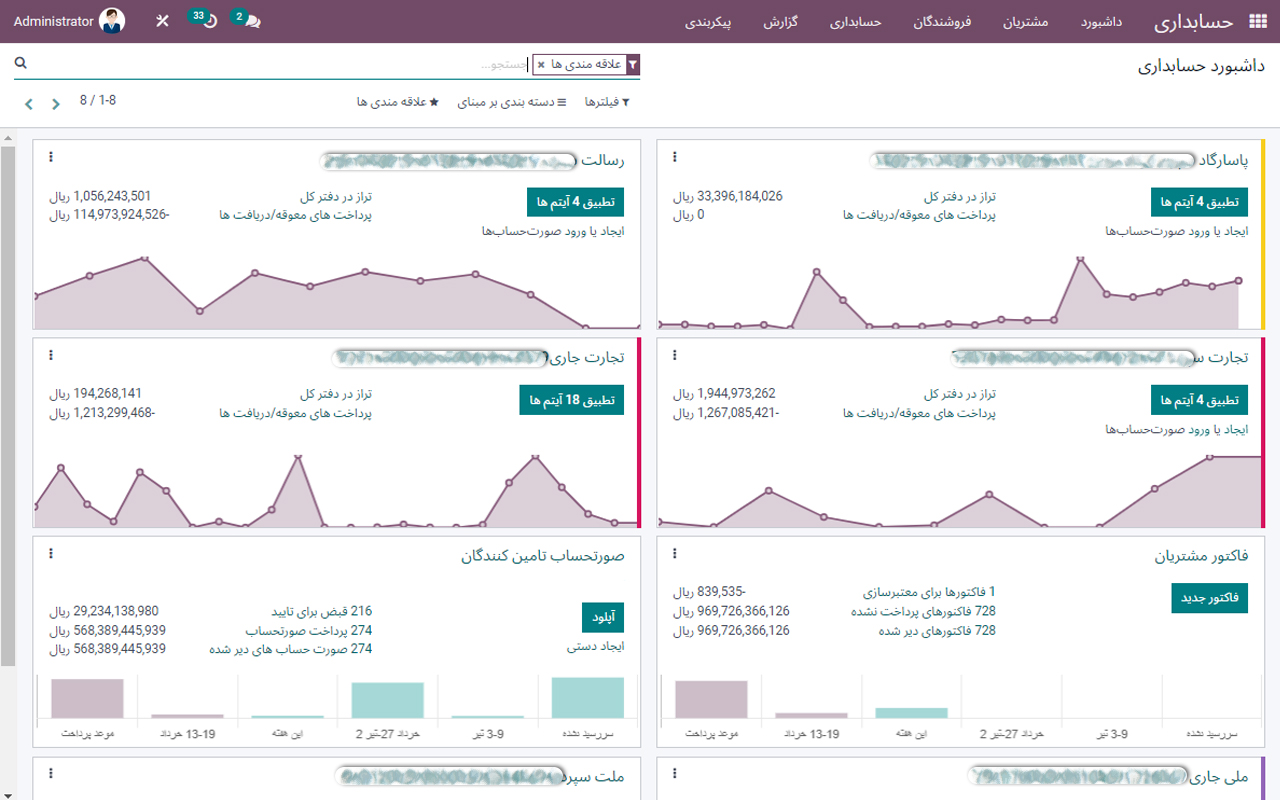Click the Administrator profile avatar
Viewport: 1280px width, 800px height.
[111, 20]
